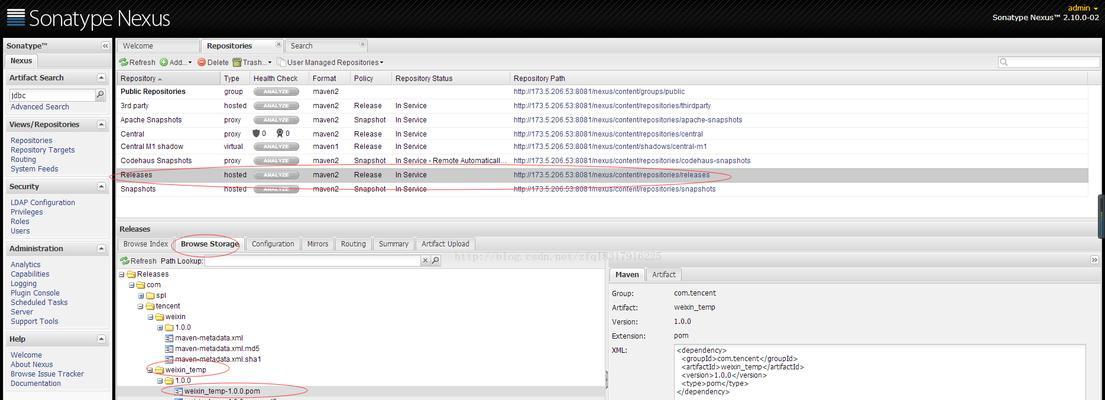This screenshot has height=400, width=1105.
Task: Click the shield icon in the Central row
Action: pyautogui.click(x=257, y=133)
